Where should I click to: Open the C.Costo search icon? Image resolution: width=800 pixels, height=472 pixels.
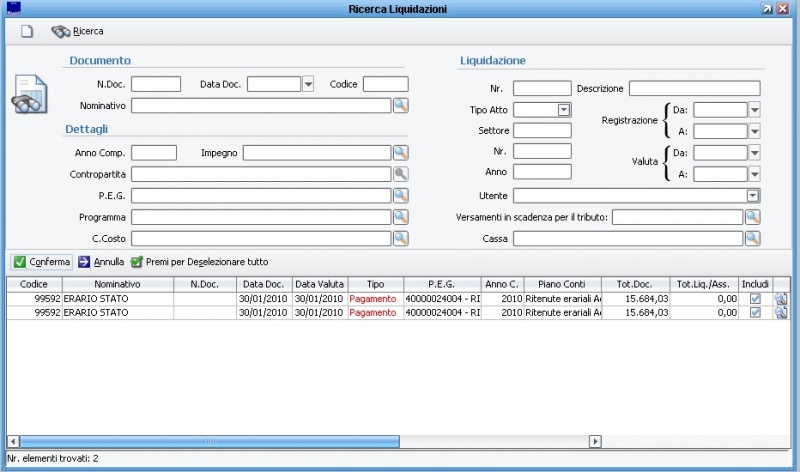coord(400,238)
